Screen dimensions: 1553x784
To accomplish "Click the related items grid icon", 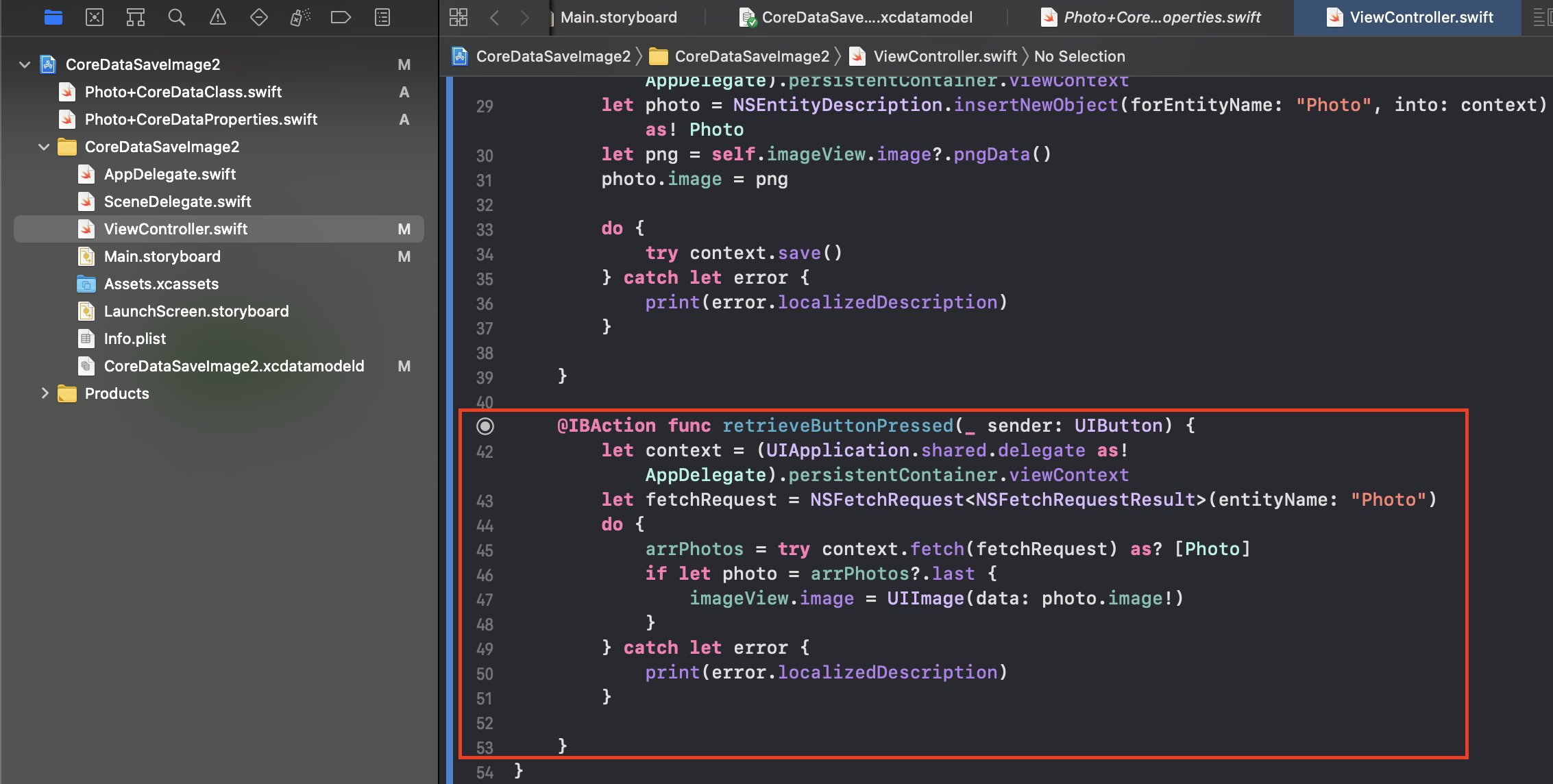I will point(458,17).
